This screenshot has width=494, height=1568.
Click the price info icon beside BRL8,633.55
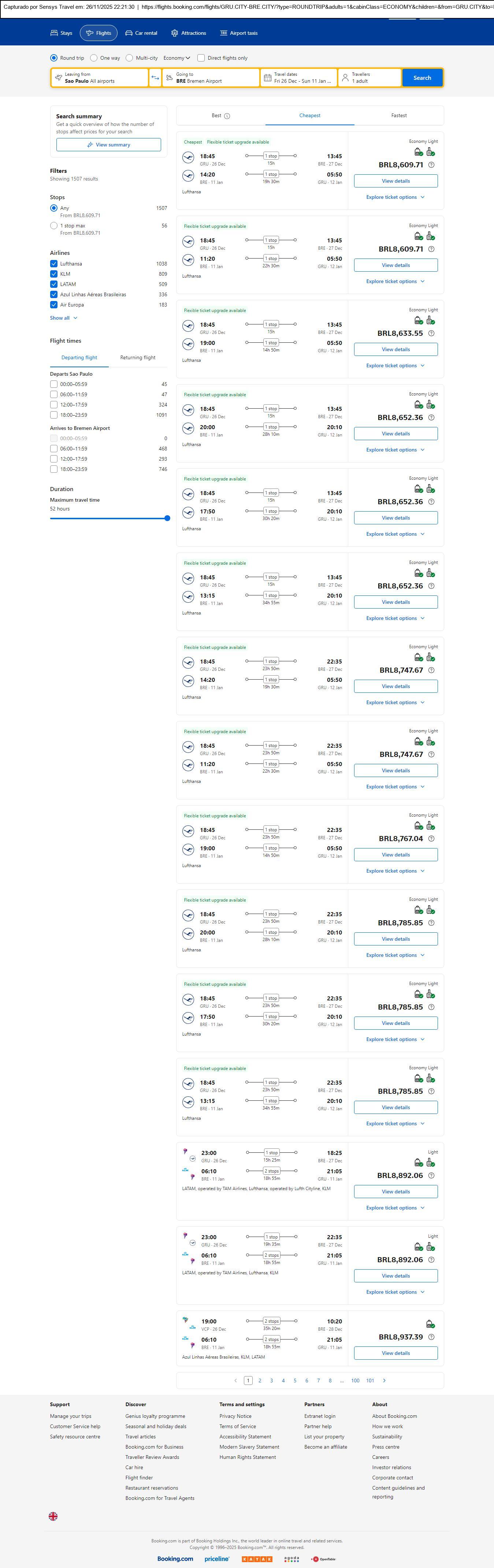tap(431, 334)
